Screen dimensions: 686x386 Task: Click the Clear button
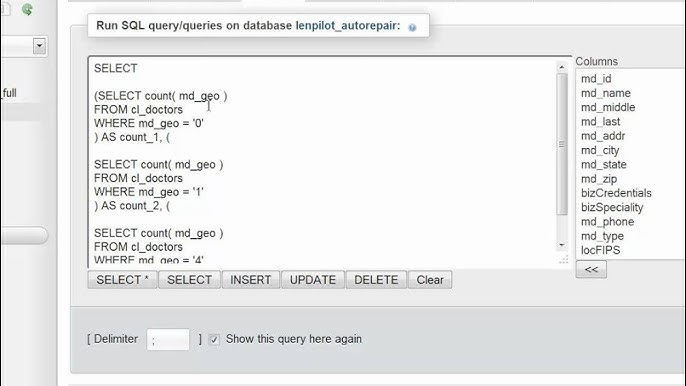pos(430,280)
